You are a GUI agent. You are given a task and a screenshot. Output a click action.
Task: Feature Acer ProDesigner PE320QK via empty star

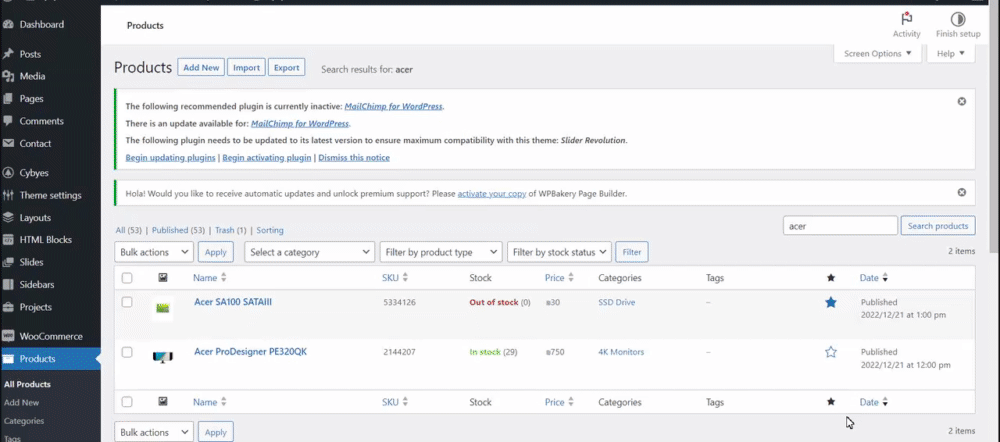click(830, 352)
